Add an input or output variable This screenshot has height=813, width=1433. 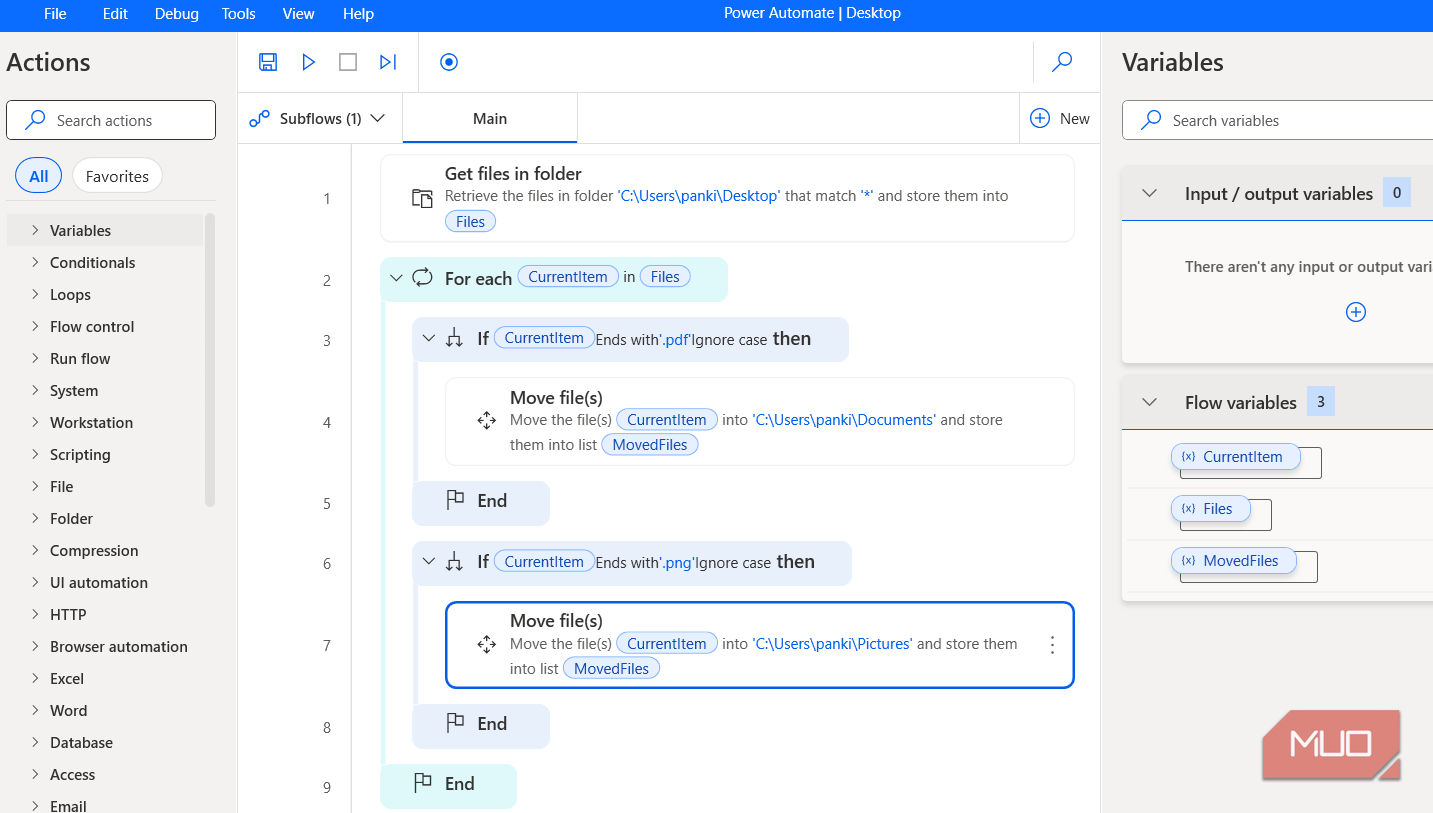point(1356,312)
